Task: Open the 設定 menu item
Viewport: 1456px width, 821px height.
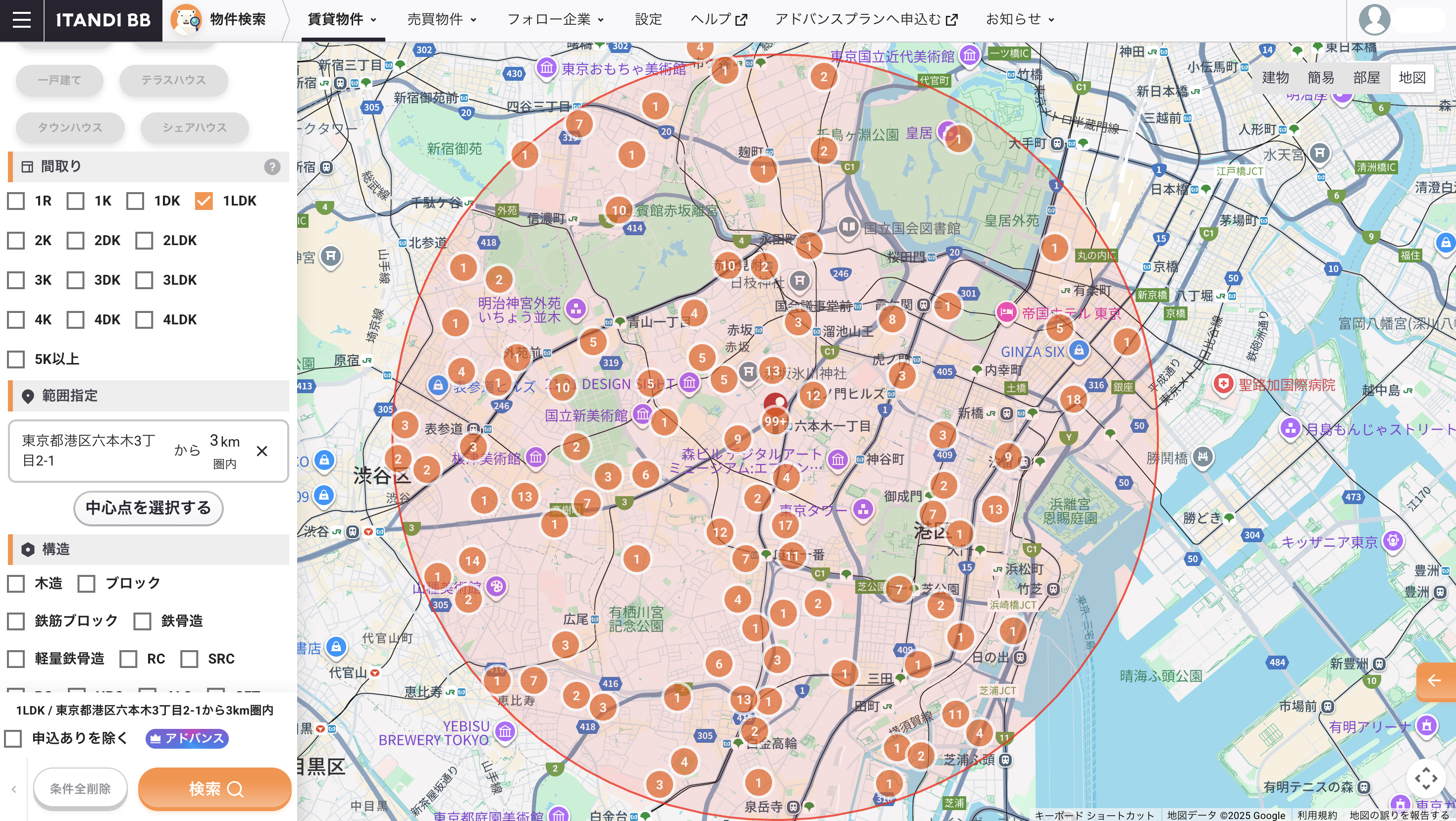Action: tap(648, 20)
